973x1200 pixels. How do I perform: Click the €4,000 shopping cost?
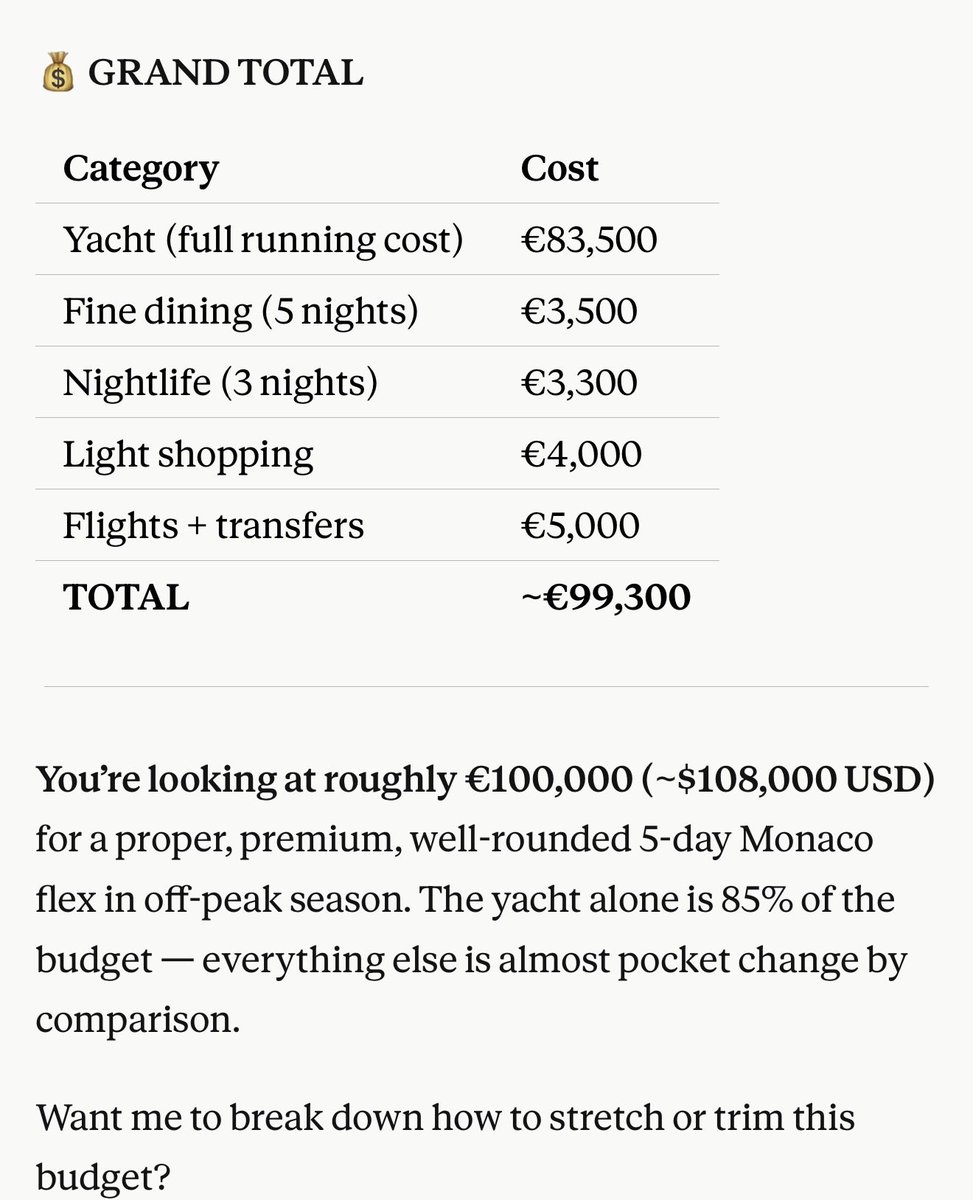pyautogui.click(x=581, y=454)
